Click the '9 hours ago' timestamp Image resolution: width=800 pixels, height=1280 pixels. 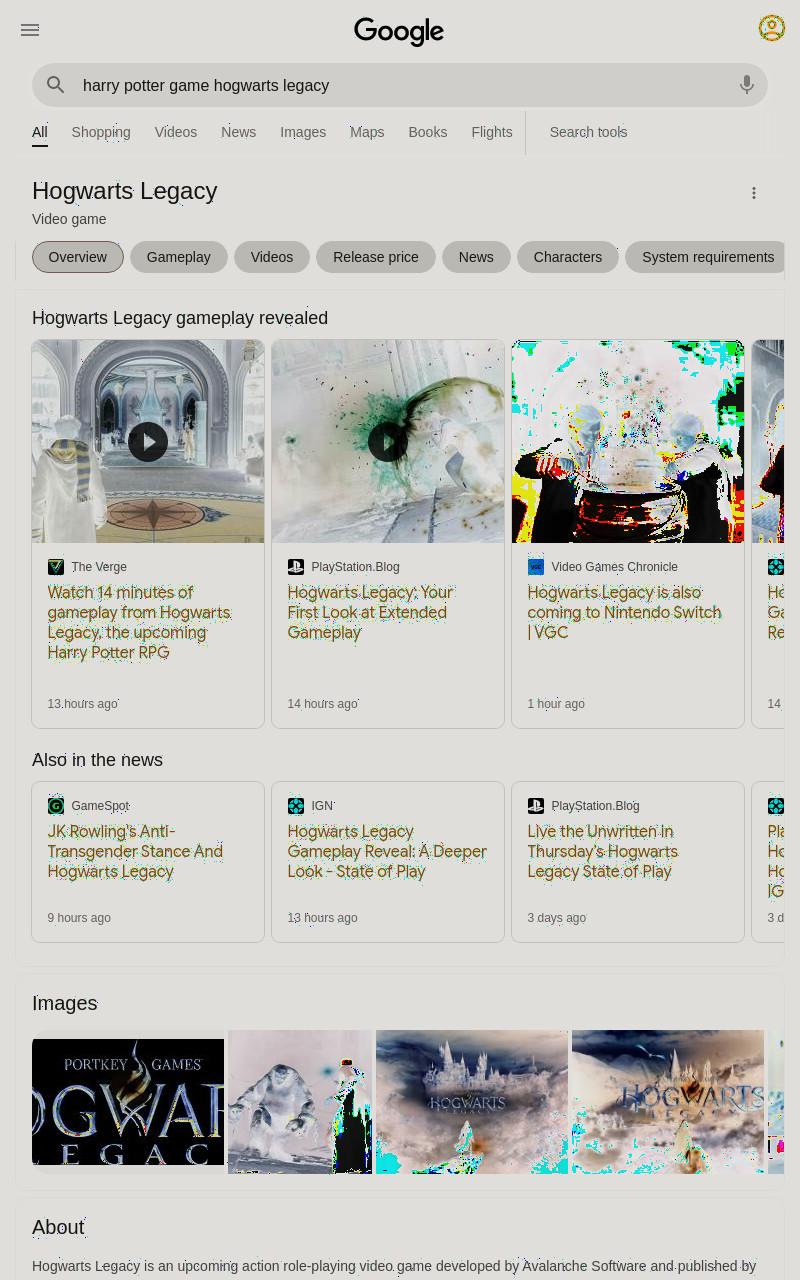click(79, 918)
